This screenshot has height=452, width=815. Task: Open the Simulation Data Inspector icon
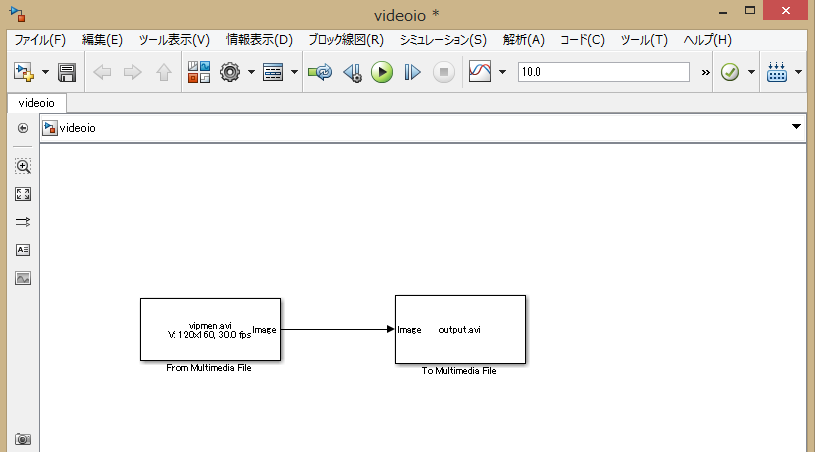tap(480, 72)
